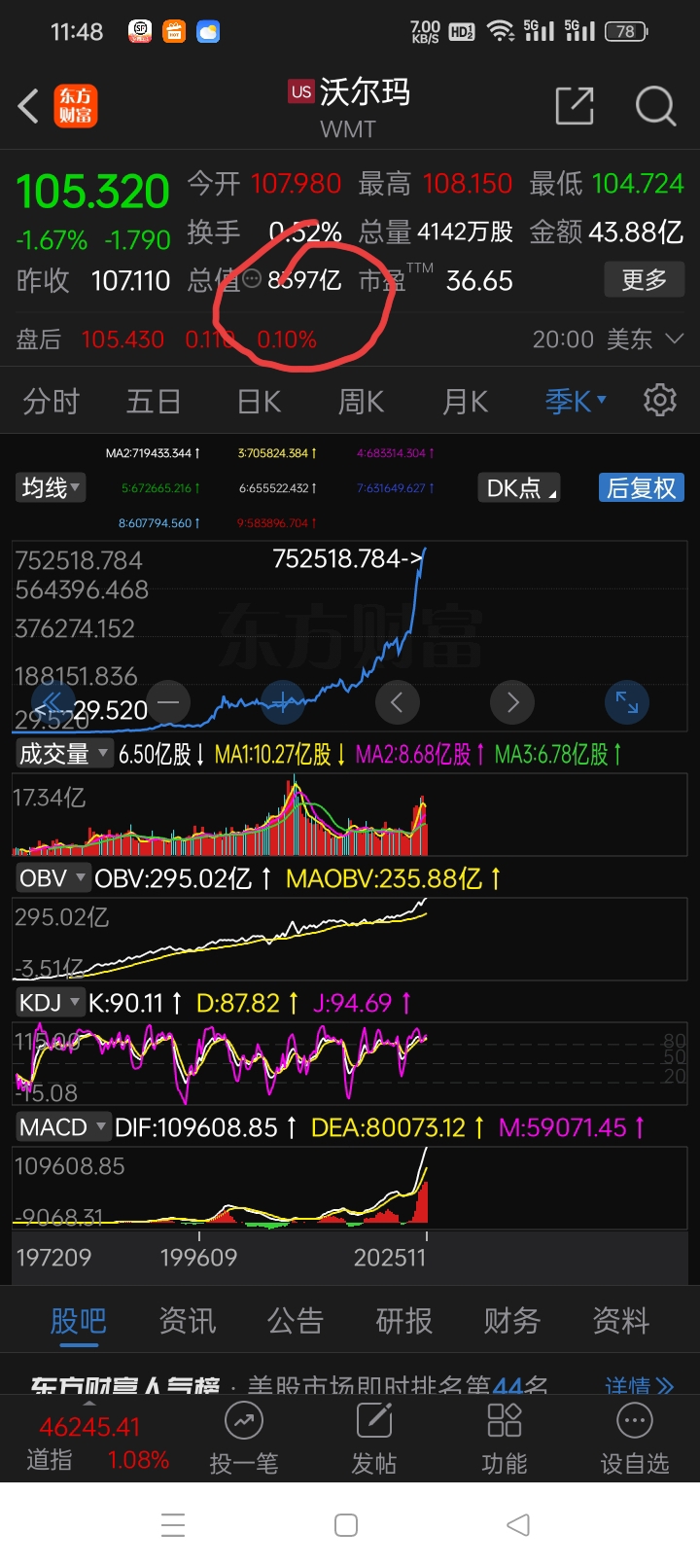Tap the 最高 108.150 value
Viewport: 700px width, 1568px height.
[436, 183]
